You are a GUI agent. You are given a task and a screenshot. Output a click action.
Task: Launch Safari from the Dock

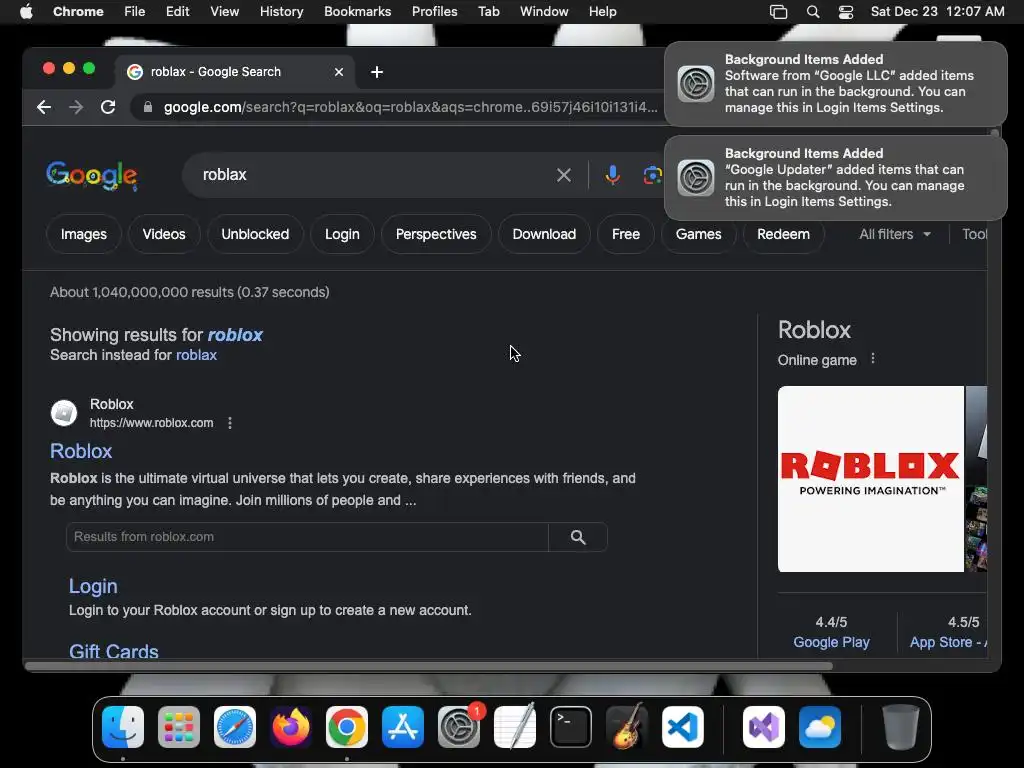pyautogui.click(x=235, y=727)
